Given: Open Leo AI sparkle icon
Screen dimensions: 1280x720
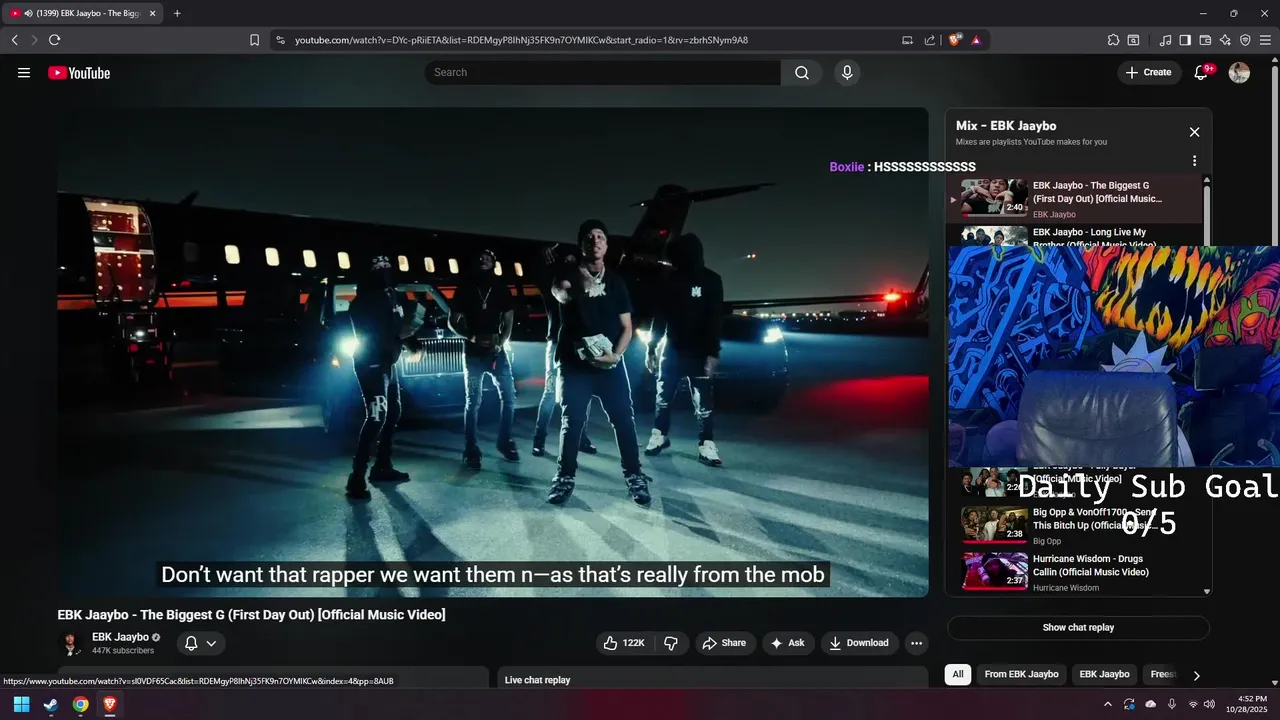Looking at the screenshot, I should click(1225, 40).
